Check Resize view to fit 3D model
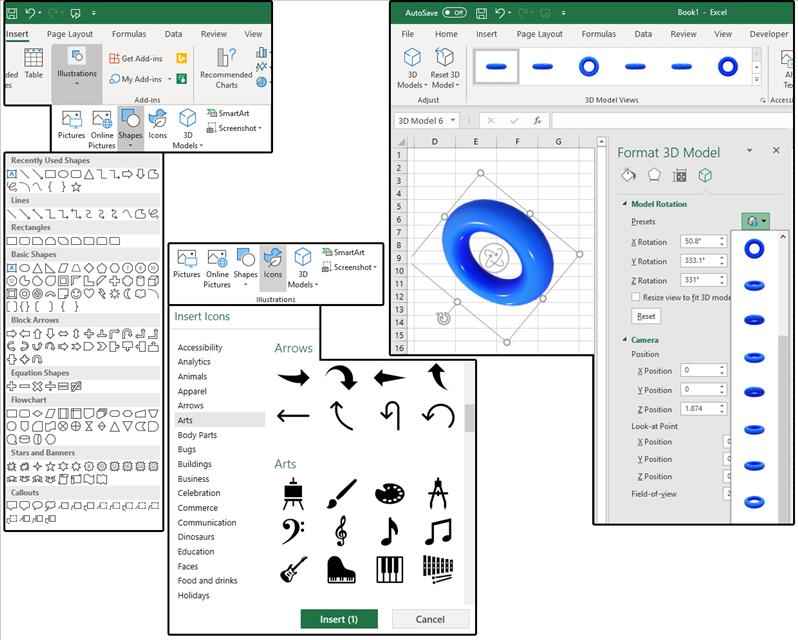 (636, 297)
